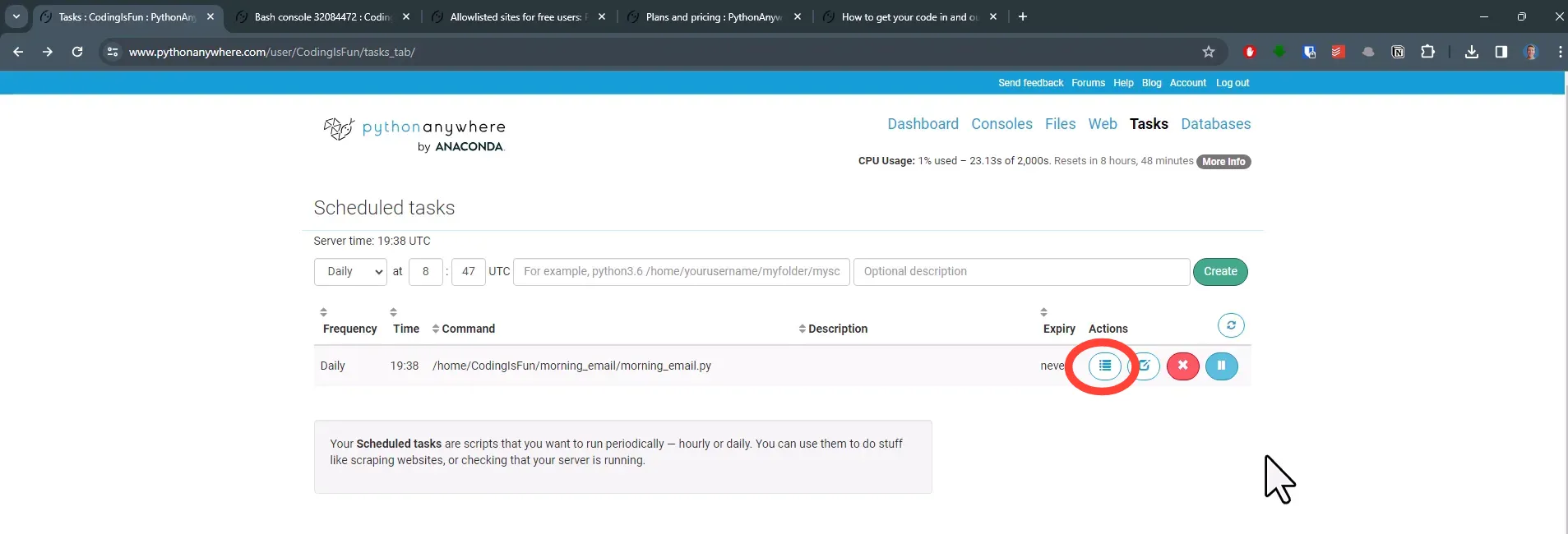Switch to the Bash console browser tab
This screenshot has height=534, width=1568.
click(x=322, y=16)
